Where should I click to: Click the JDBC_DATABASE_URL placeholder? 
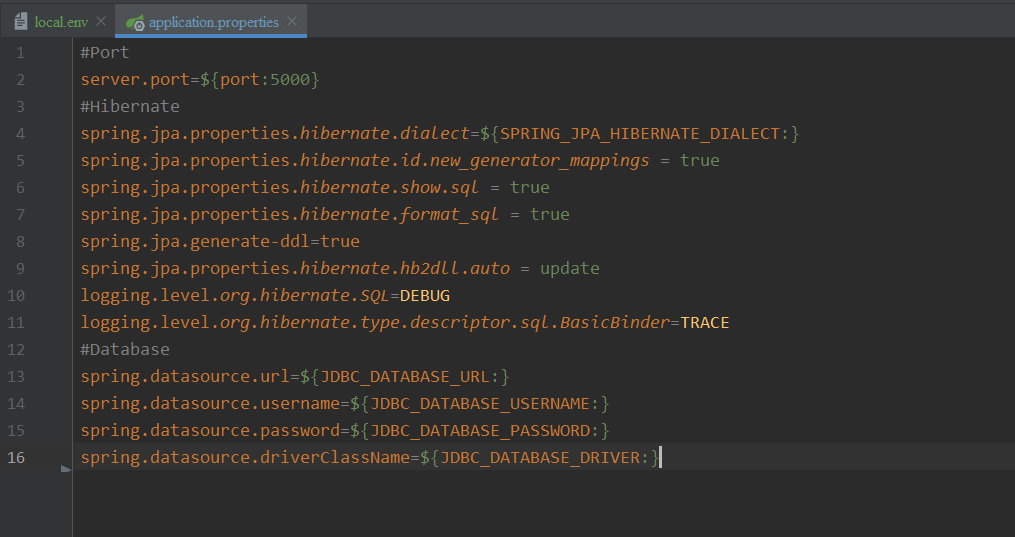coord(405,376)
